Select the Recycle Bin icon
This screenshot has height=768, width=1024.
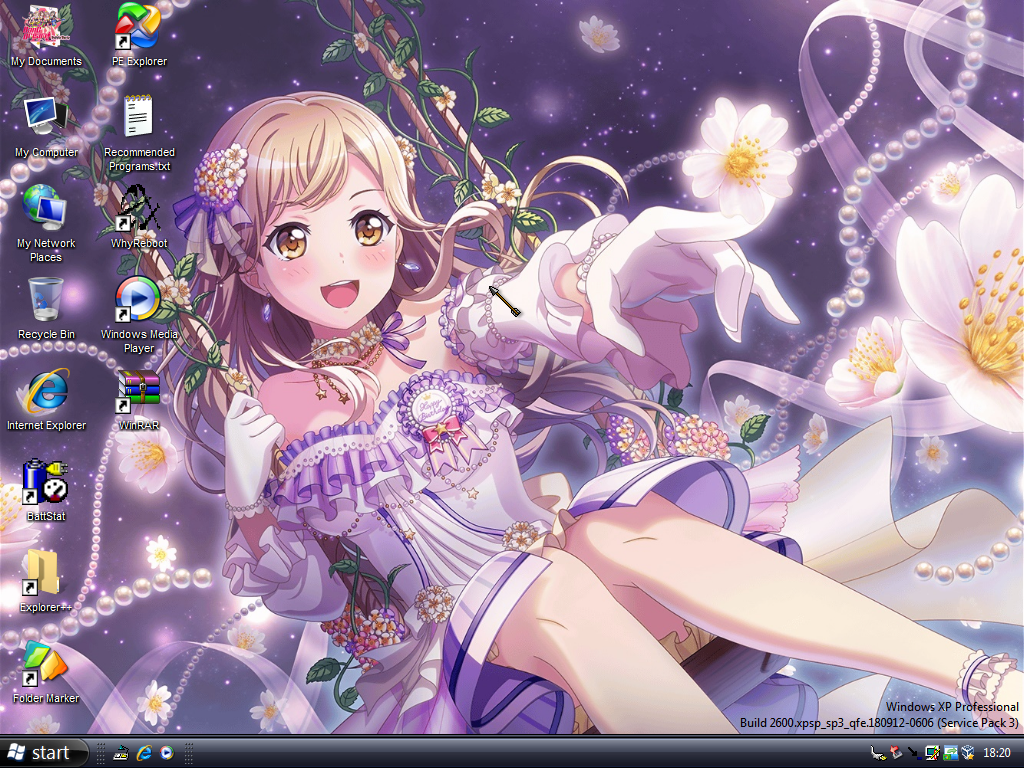tap(46, 308)
